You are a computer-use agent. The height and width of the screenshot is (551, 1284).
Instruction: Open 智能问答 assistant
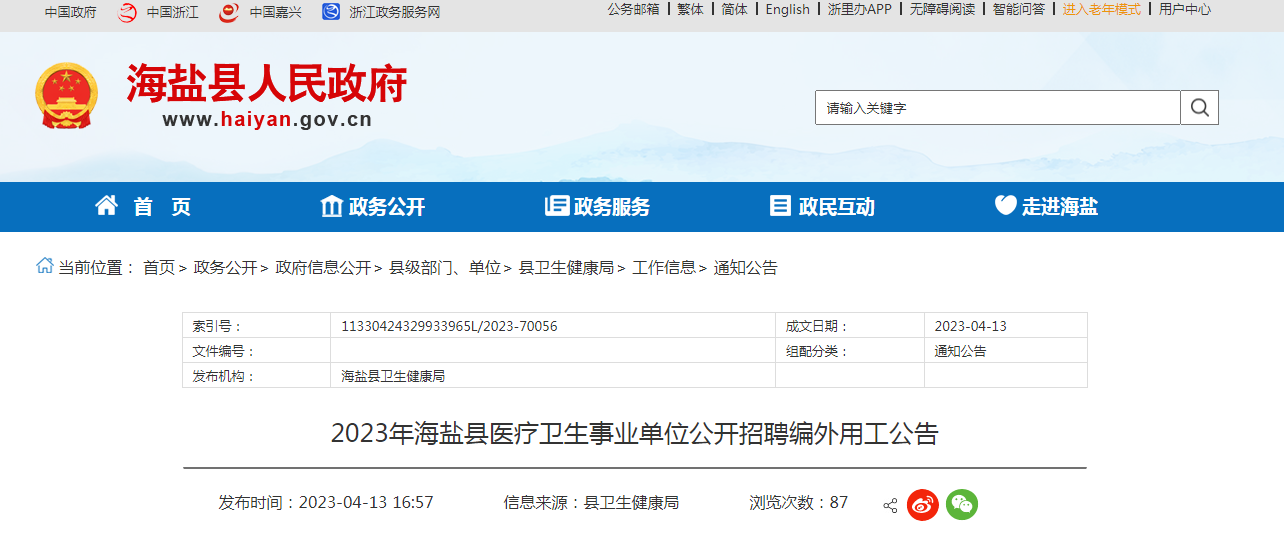point(1019,9)
